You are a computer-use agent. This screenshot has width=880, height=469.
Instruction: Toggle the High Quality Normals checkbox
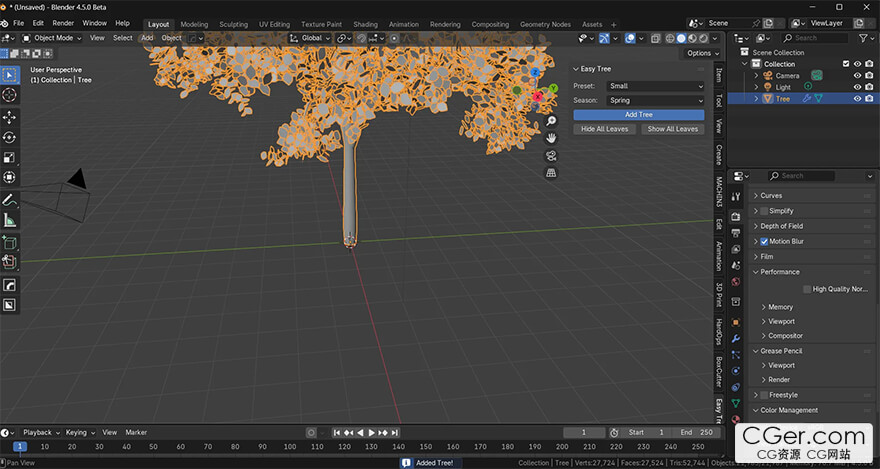[x=806, y=289]
